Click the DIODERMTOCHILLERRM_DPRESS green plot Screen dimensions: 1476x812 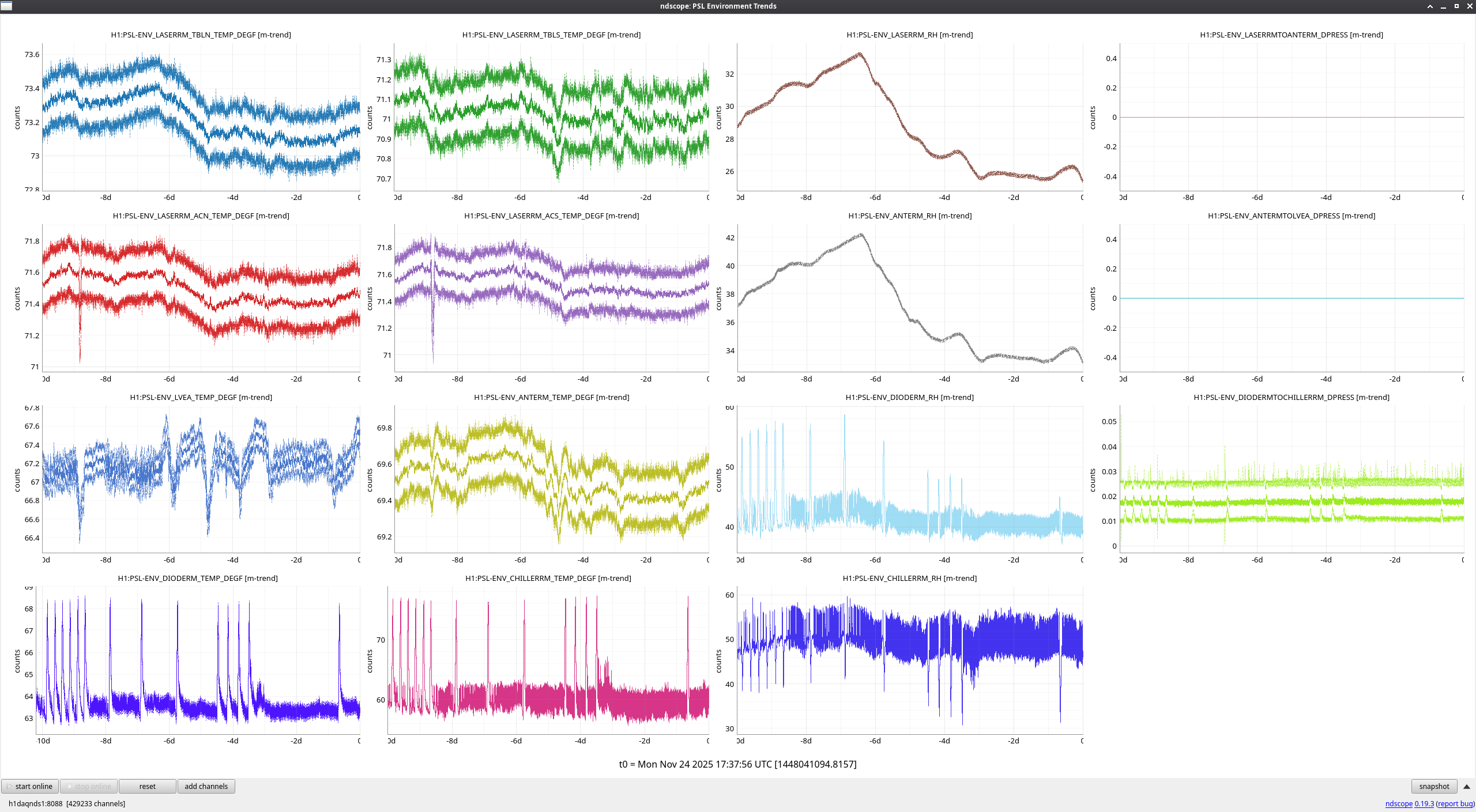point(1291,479)
